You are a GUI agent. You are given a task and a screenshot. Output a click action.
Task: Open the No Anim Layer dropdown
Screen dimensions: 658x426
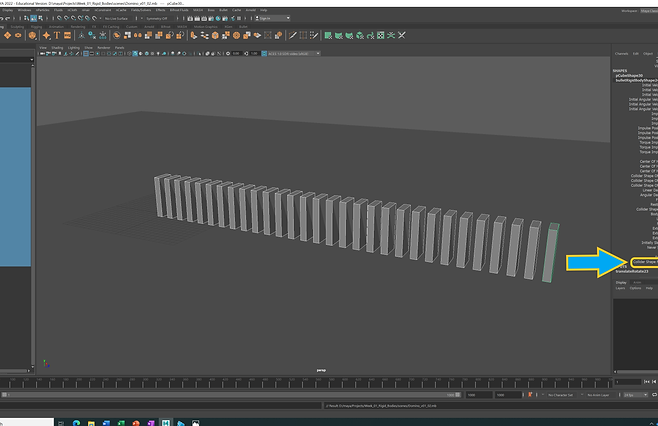pos(601,395)
